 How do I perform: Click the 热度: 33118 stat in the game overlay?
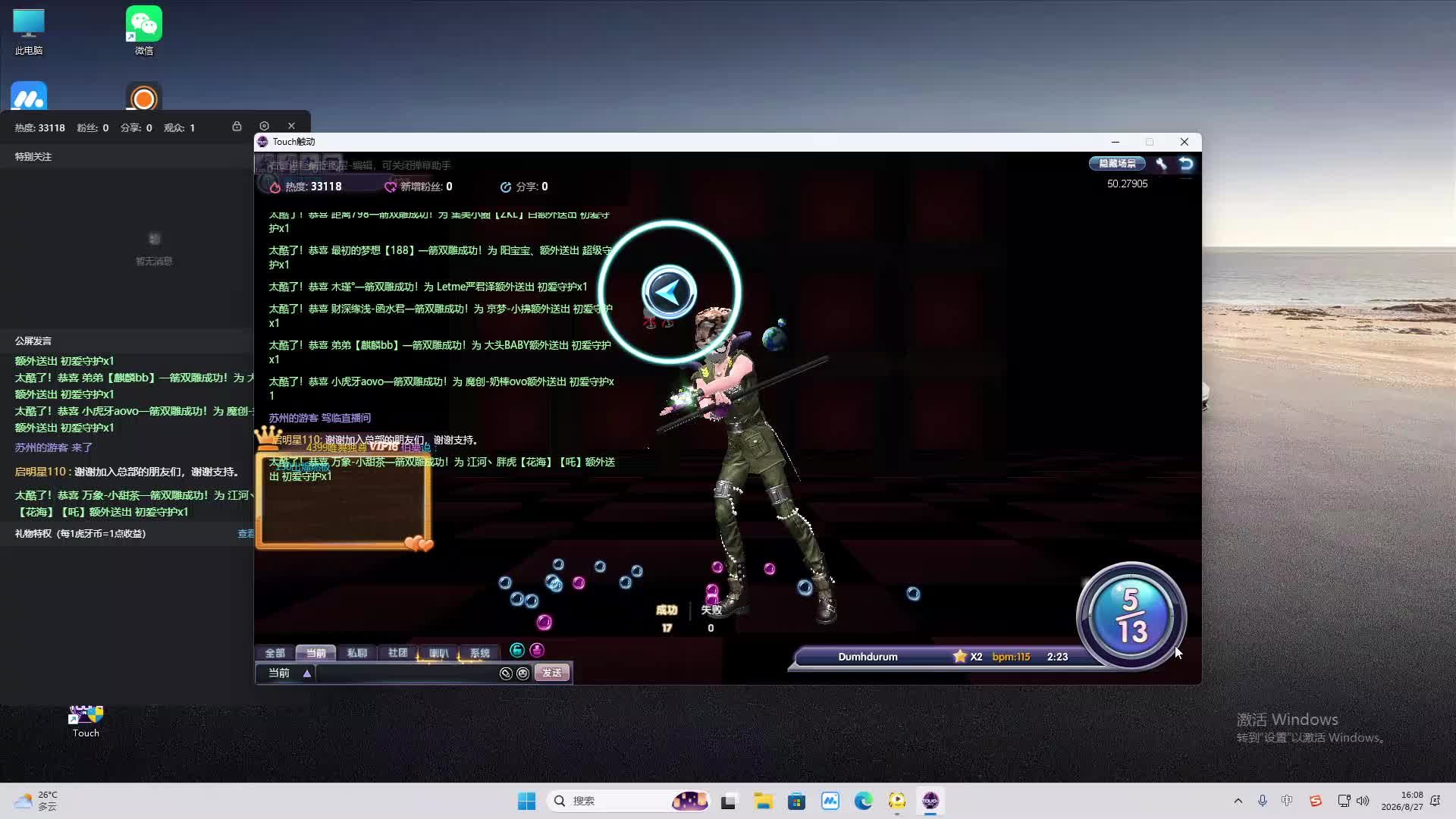click(306, 187)
